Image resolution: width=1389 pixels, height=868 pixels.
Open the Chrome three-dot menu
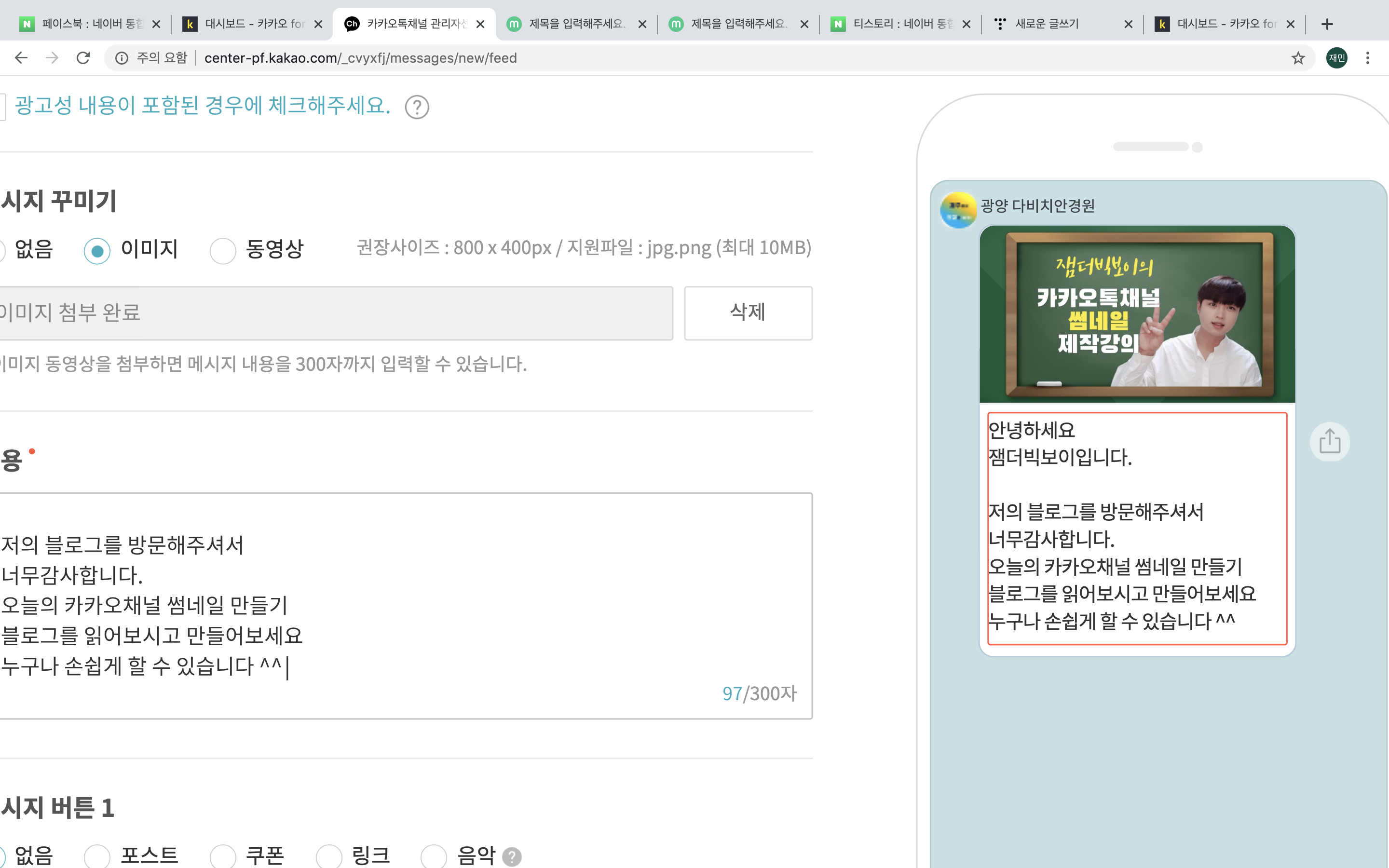point(1367,58)
